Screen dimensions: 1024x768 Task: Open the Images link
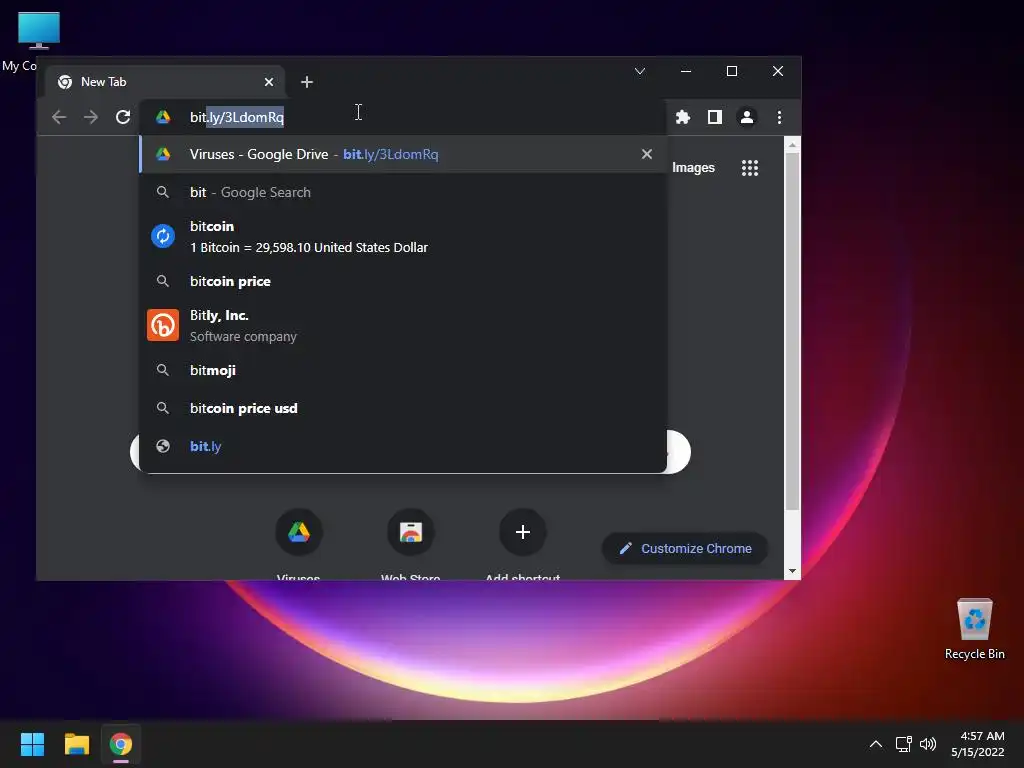(693, 168)
